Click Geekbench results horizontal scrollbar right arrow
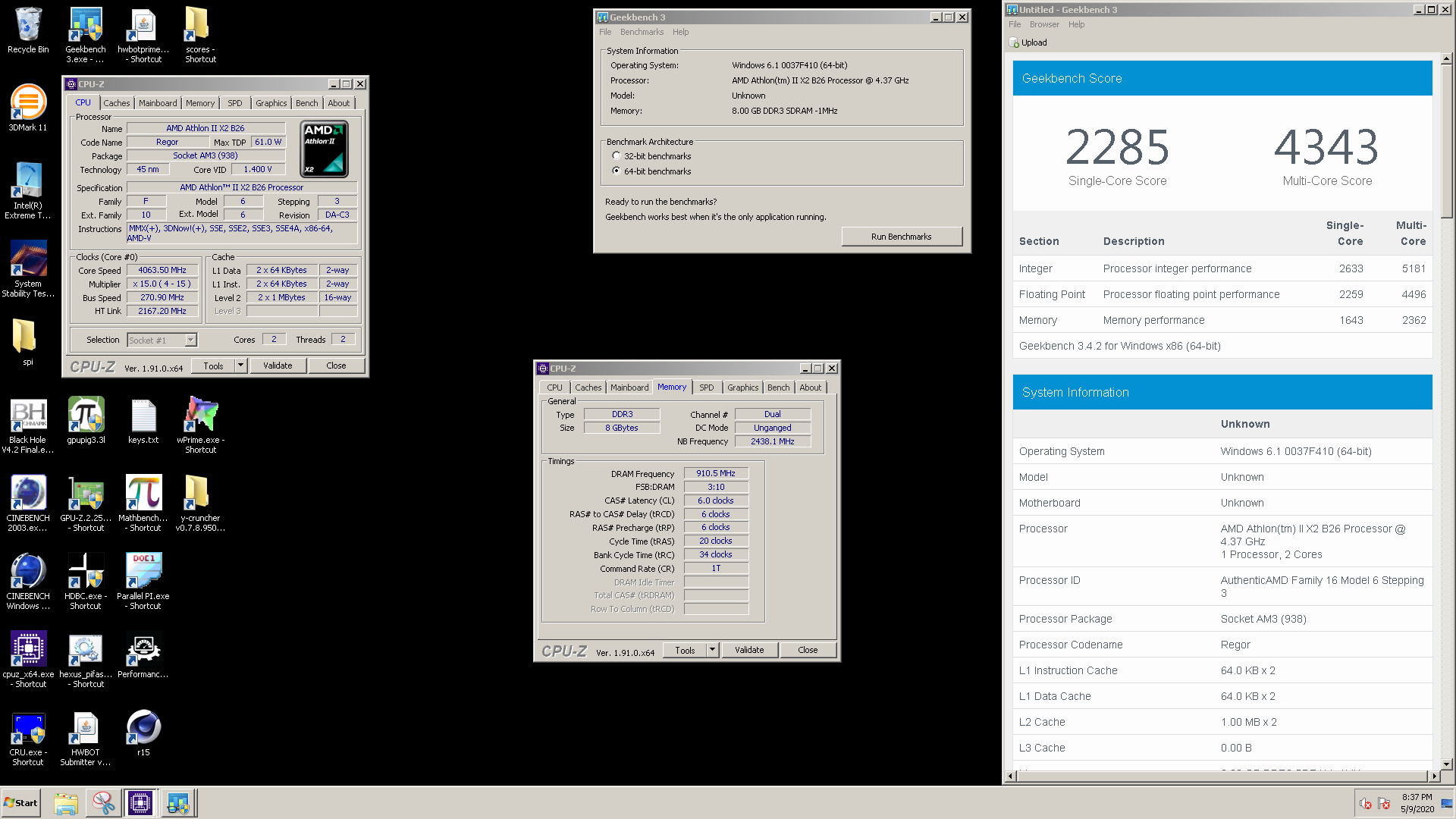This screenshot has height=819, width=1456. coord(1433,776)
